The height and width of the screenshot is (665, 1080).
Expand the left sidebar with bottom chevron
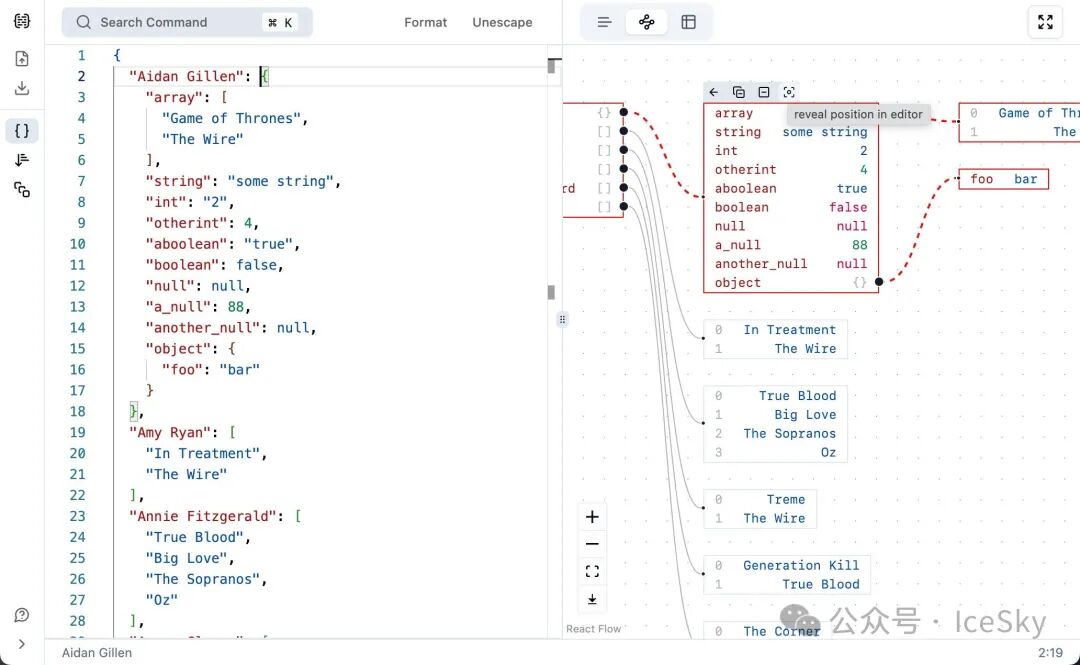(22, 644)
